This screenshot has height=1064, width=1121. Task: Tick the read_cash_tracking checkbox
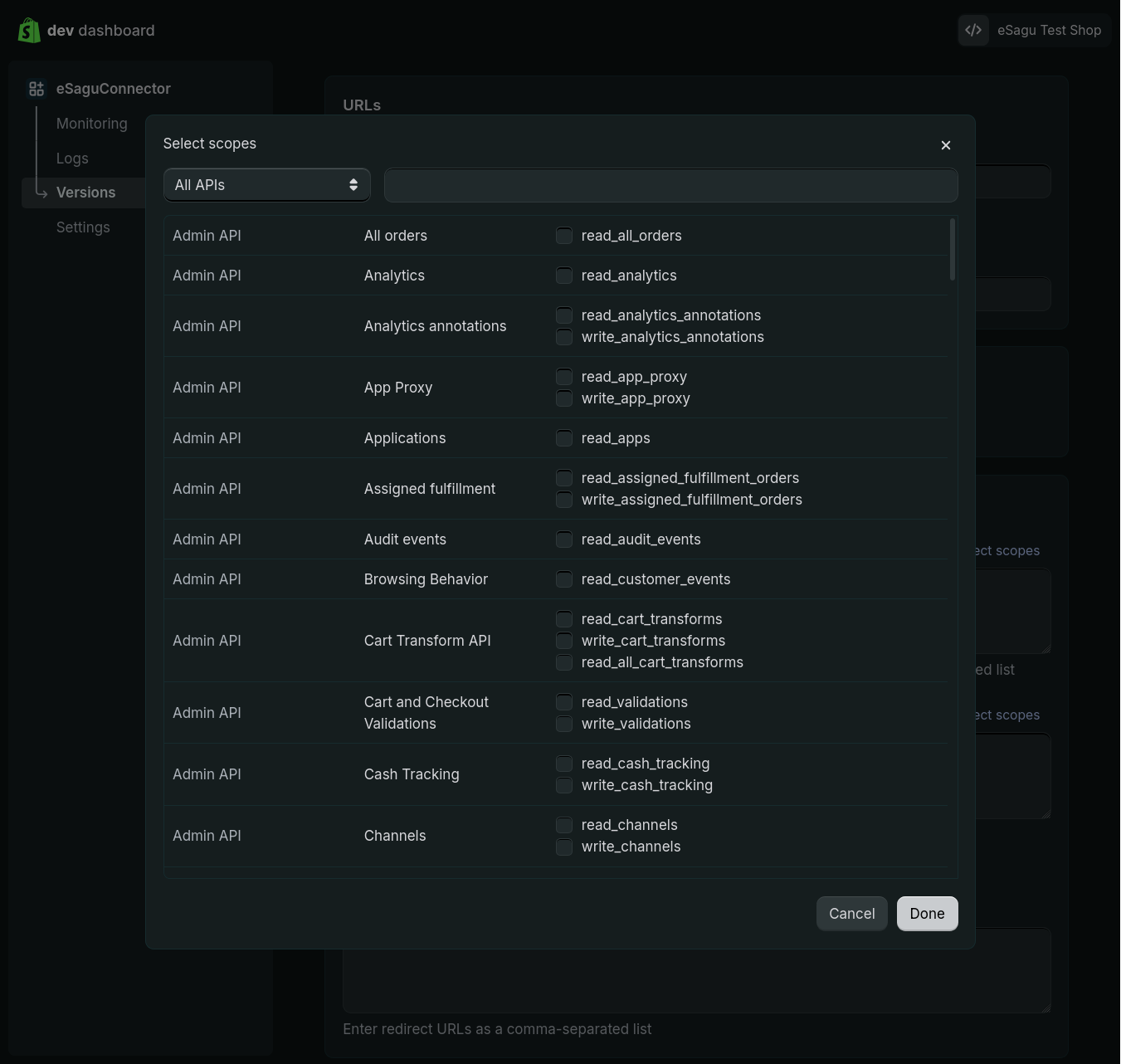click(564, 764)
